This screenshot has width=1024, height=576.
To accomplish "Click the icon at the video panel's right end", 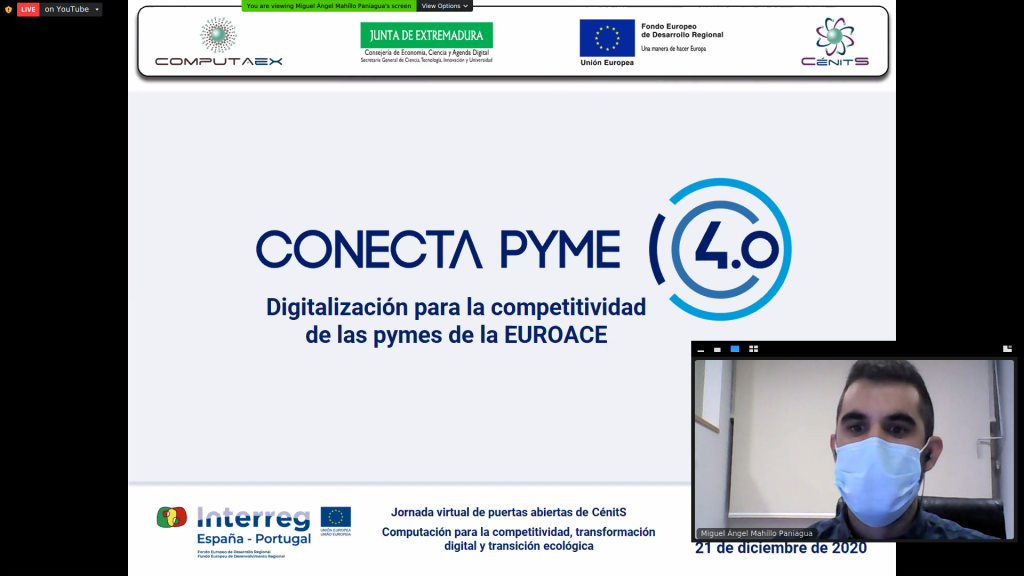I will (1007, 349).
